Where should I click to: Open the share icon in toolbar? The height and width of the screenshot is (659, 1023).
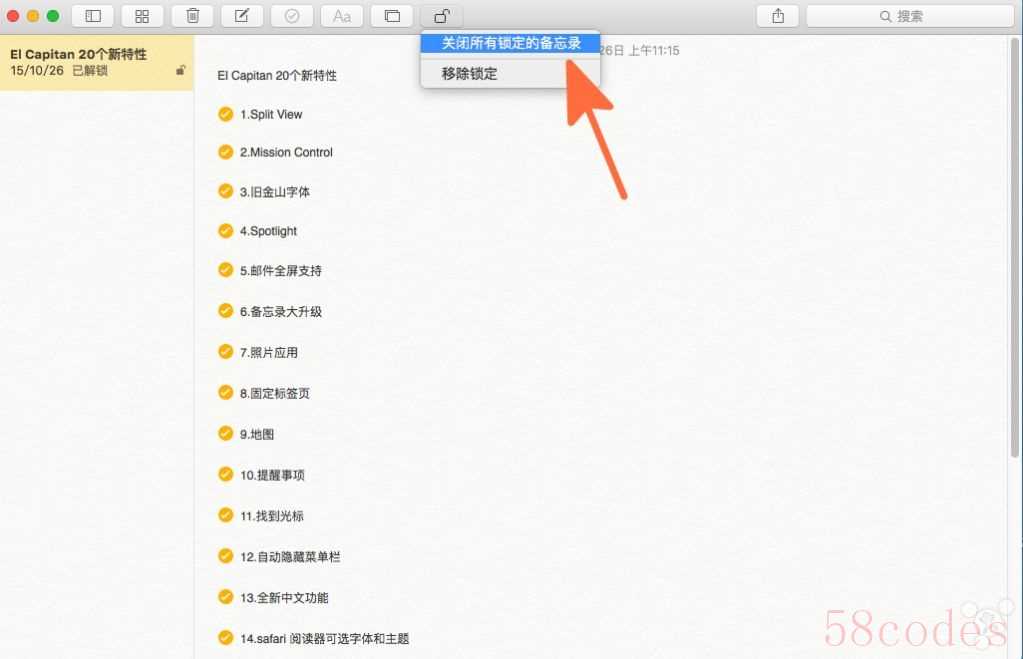point(778,16)
